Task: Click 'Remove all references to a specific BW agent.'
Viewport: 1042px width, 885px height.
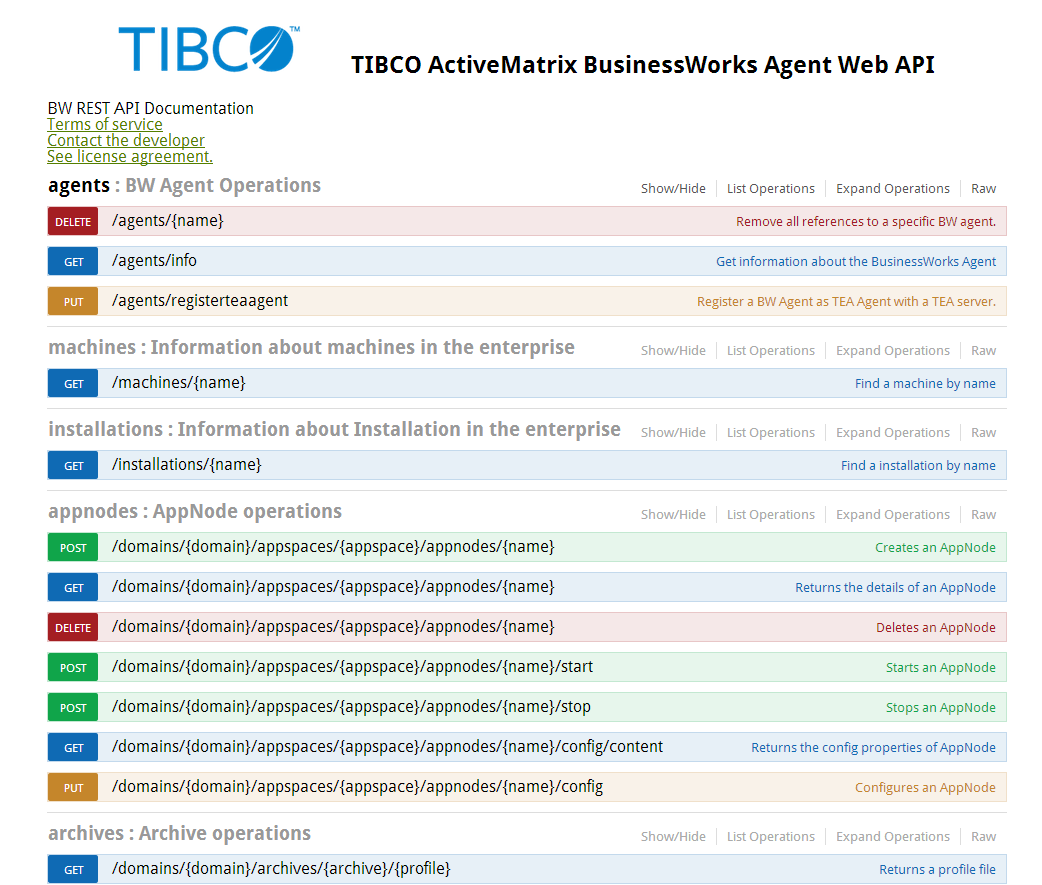Action: 866,221
